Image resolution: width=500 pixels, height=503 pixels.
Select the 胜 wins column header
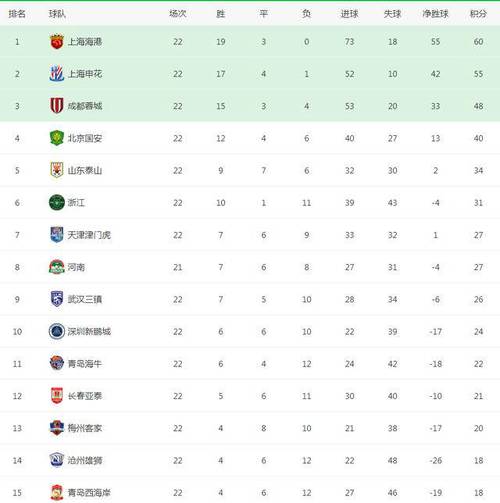(221, 14)
